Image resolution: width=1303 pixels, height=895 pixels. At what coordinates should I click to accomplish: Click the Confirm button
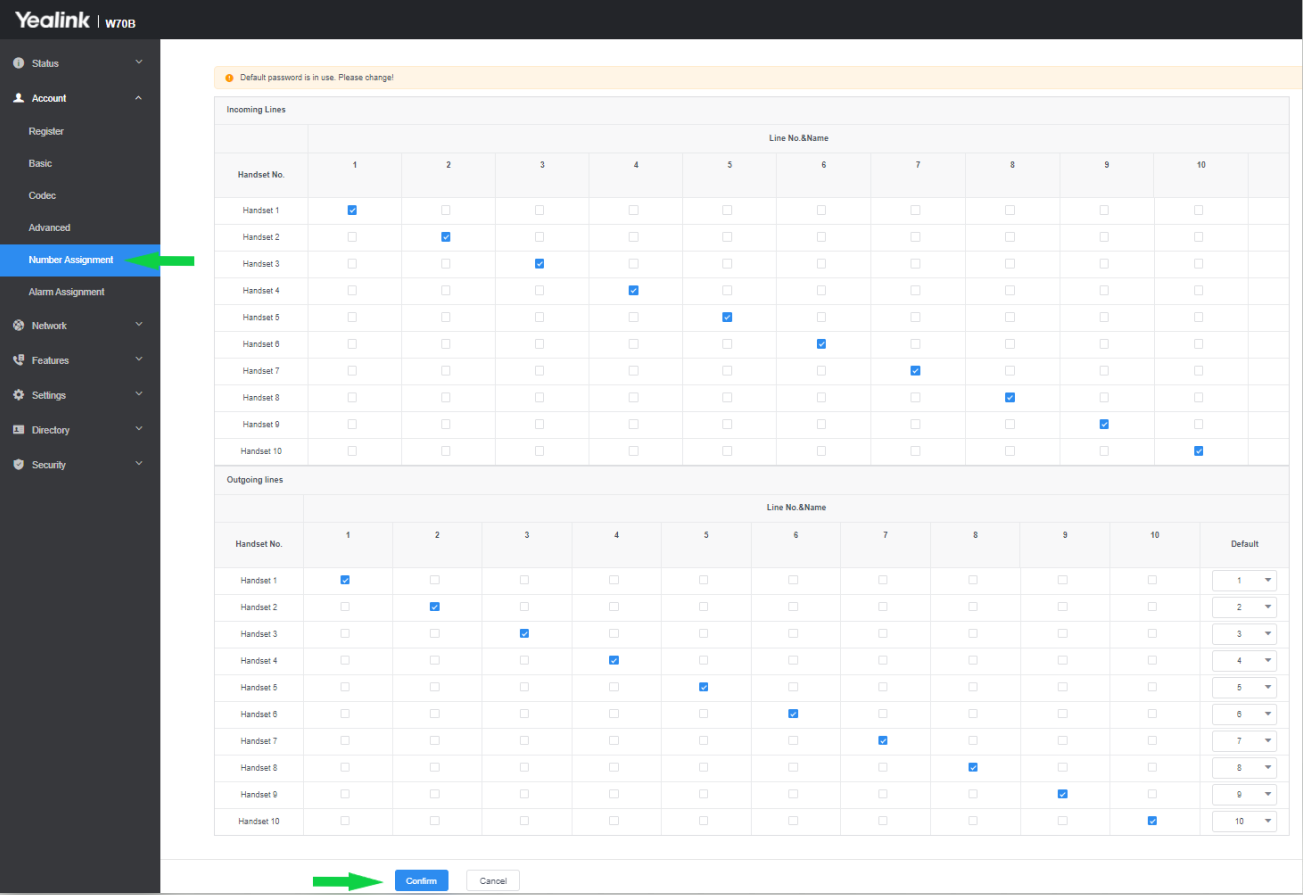(x=421, y=881)
